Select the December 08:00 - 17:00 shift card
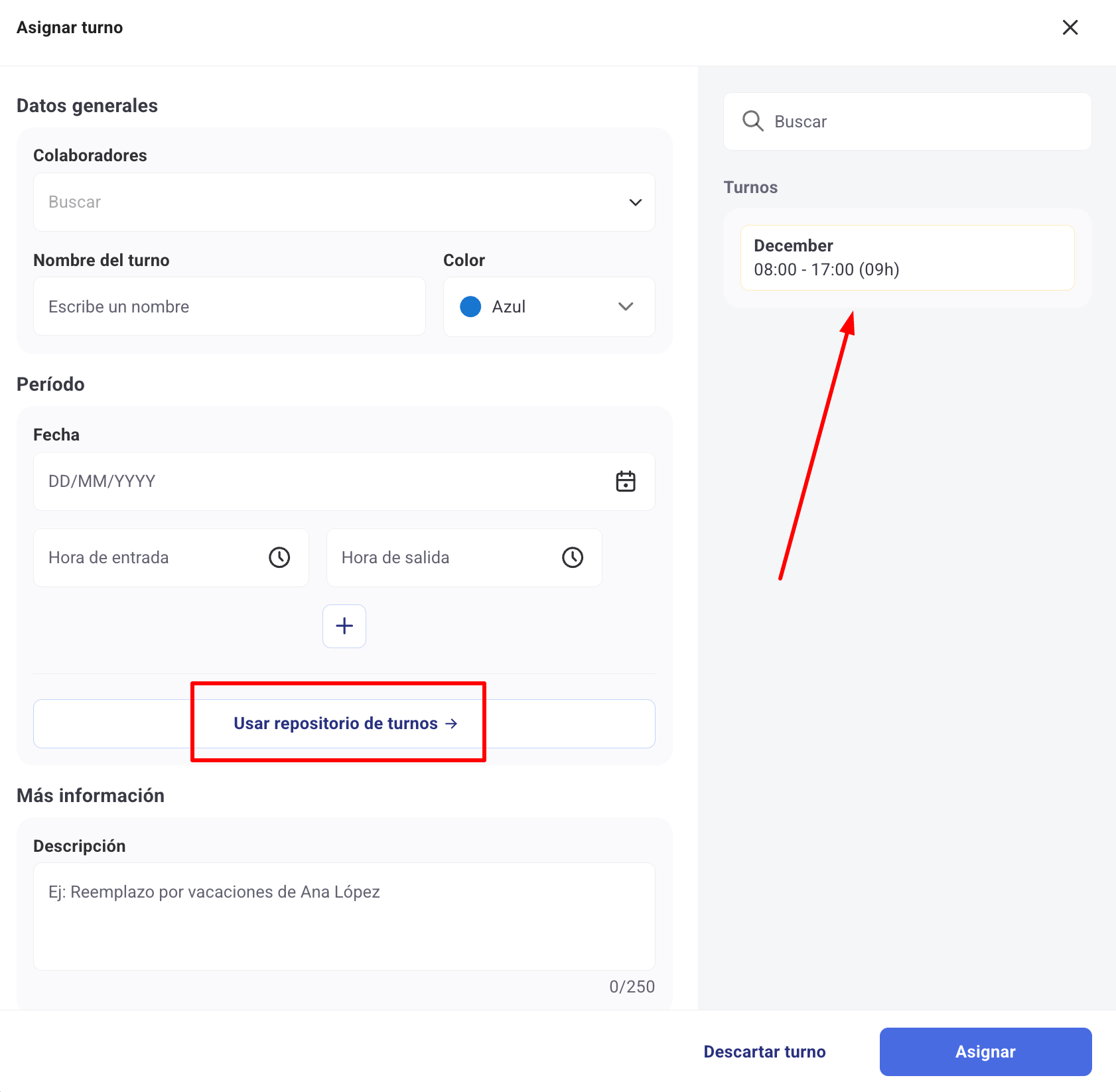Viewport: 1116px width, 1092px height. click(x=906, y=257)
